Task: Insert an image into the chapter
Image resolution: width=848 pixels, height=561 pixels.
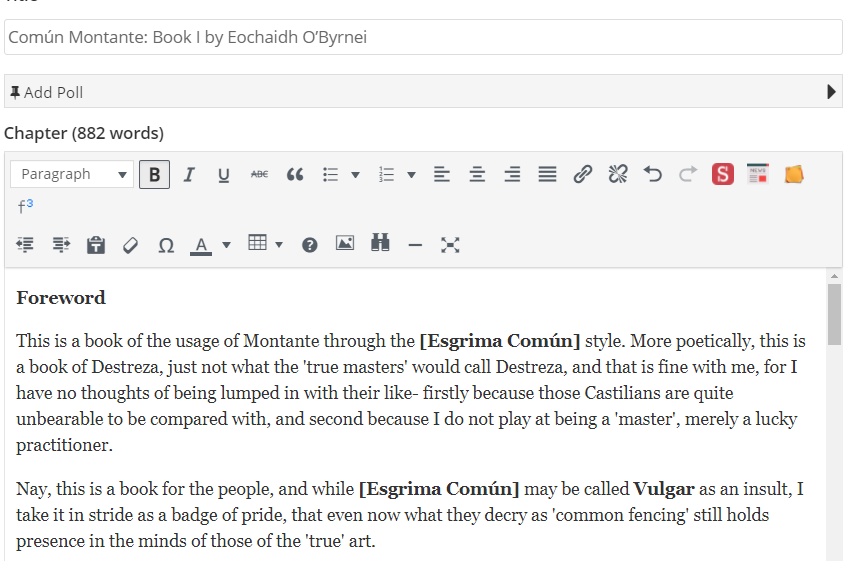Action: click(x=345, y=244)
